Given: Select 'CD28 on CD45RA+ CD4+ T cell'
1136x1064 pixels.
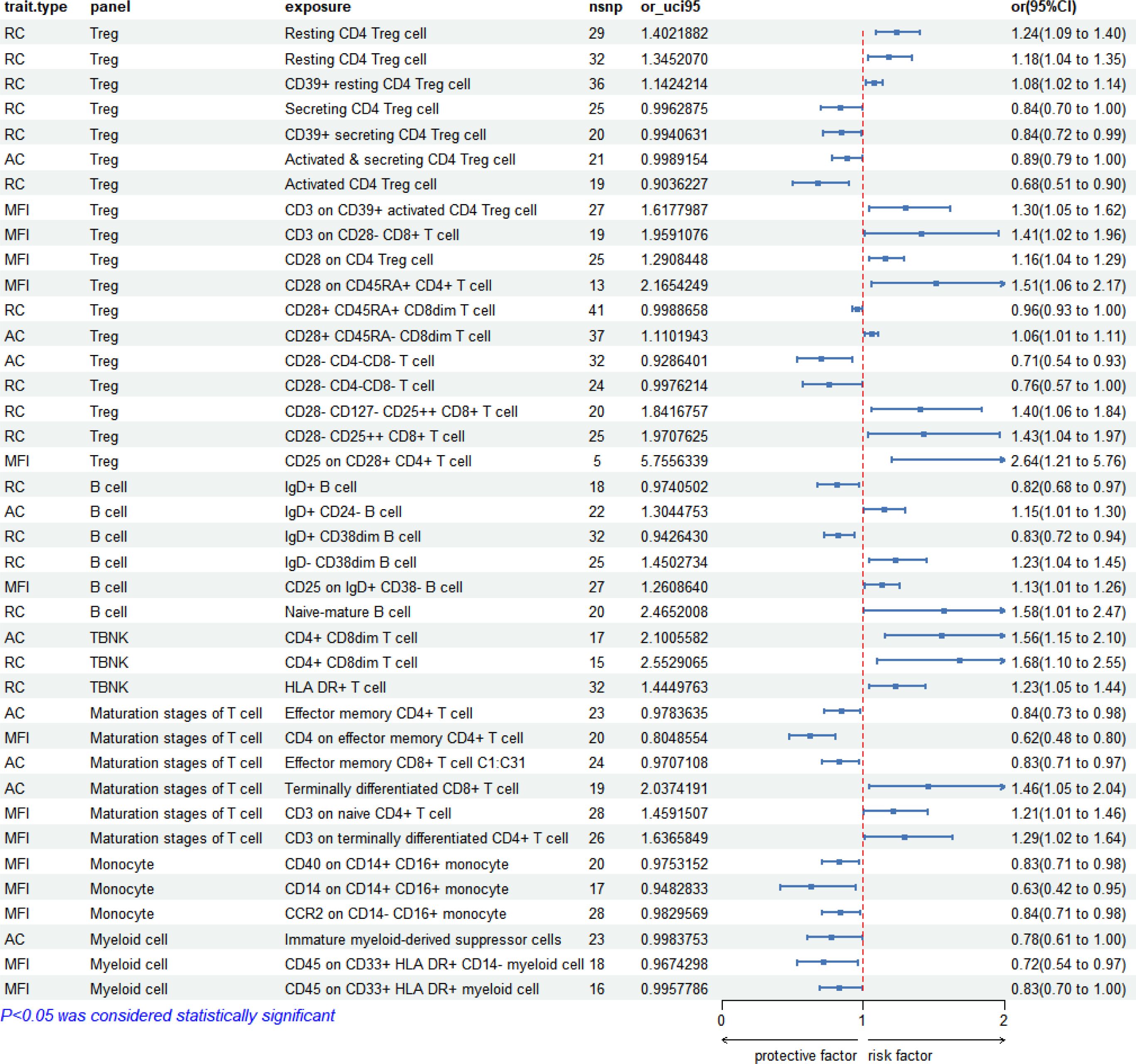Looking at the screenshot, I should 388,285.
